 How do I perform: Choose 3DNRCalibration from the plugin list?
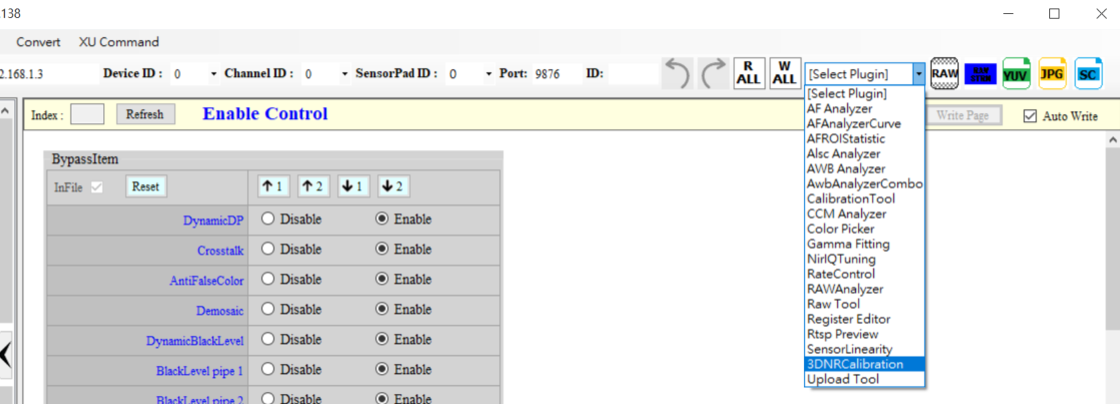[x=855, y=364]
